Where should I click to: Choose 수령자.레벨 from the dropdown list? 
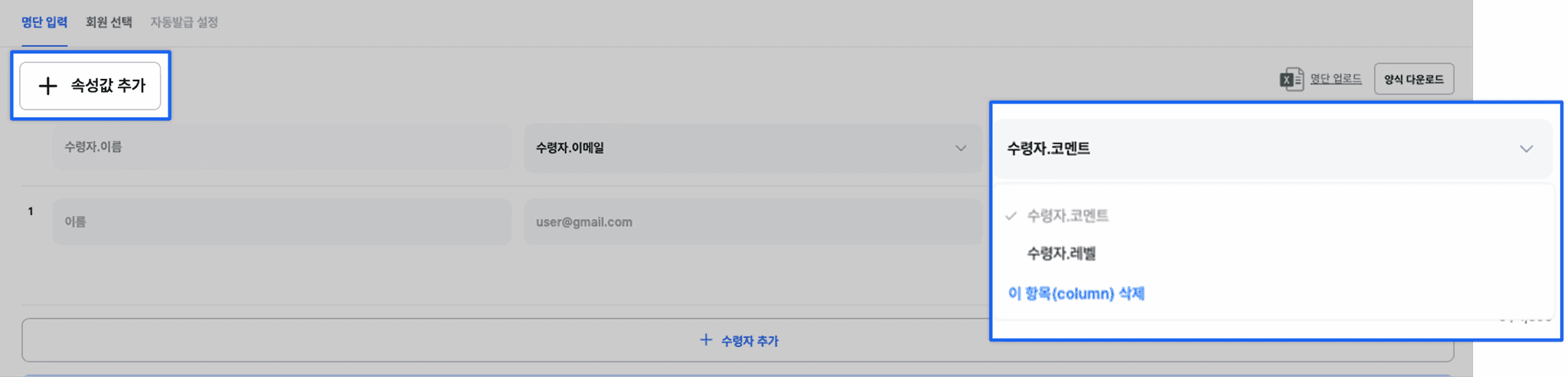1061,254
